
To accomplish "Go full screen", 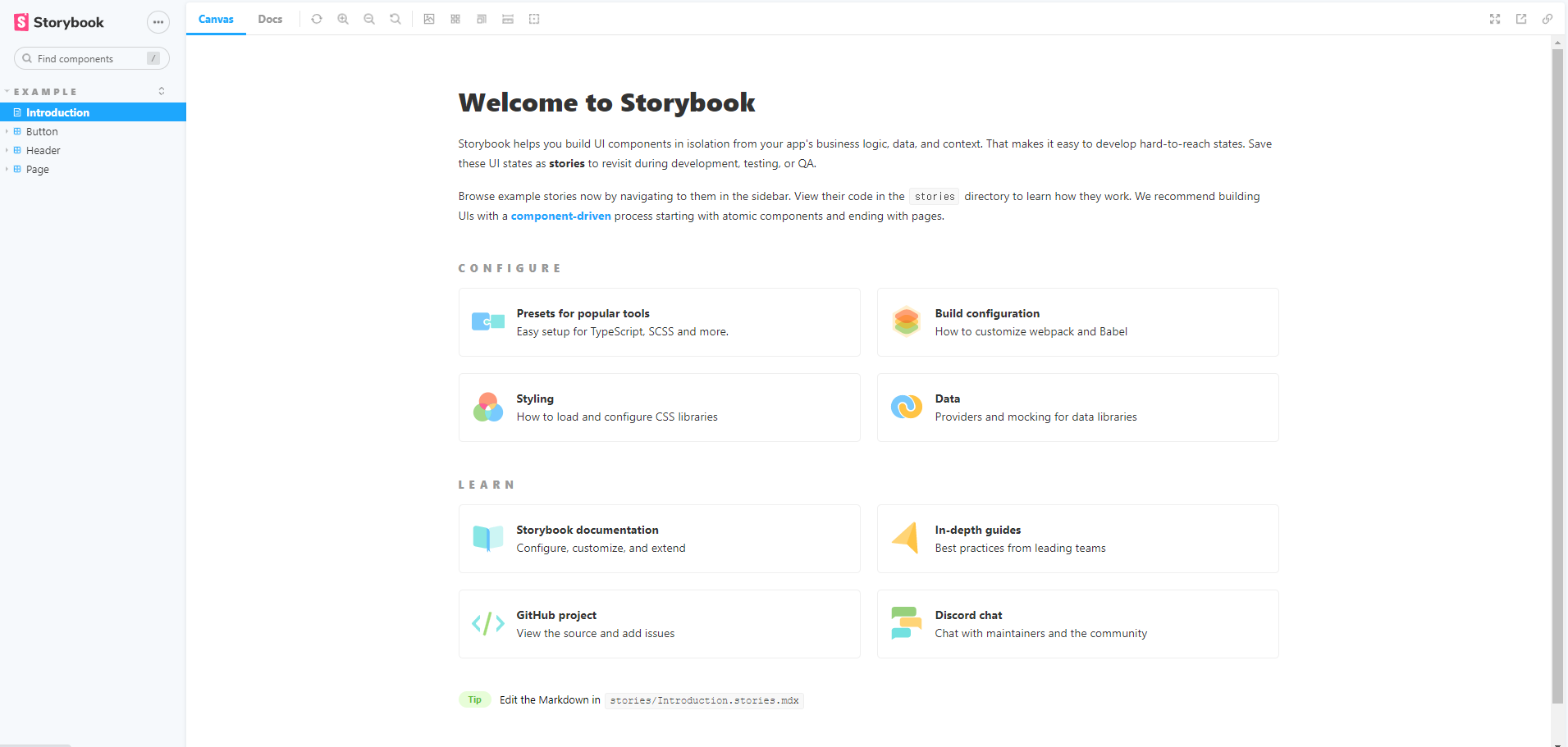I will tap(1495, 19).
